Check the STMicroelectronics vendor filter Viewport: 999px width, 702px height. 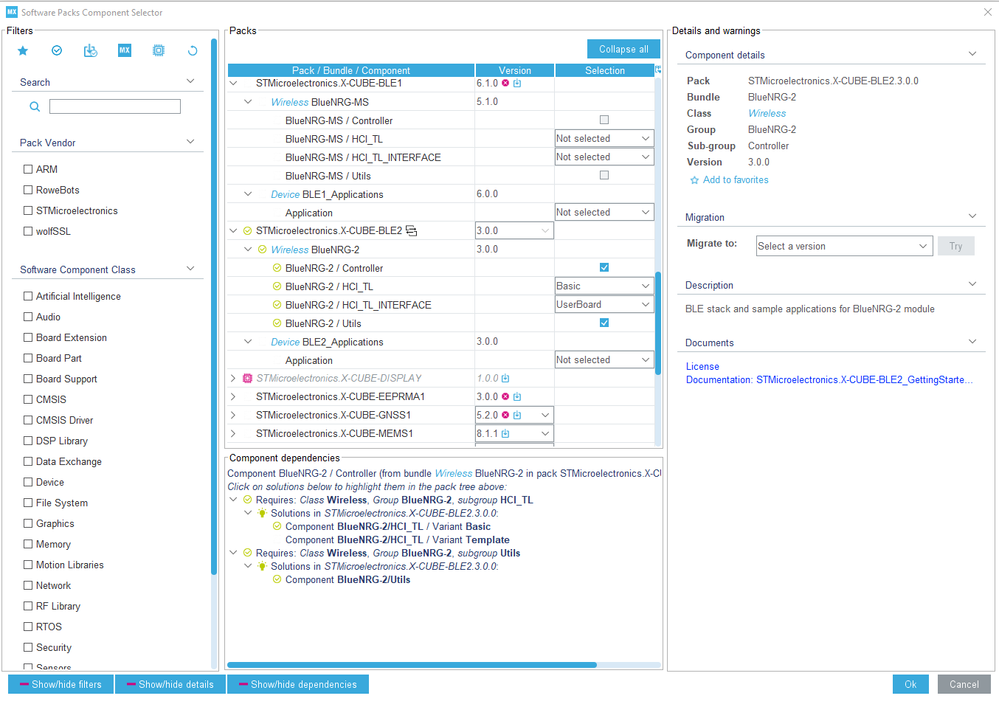coord(28,210)
